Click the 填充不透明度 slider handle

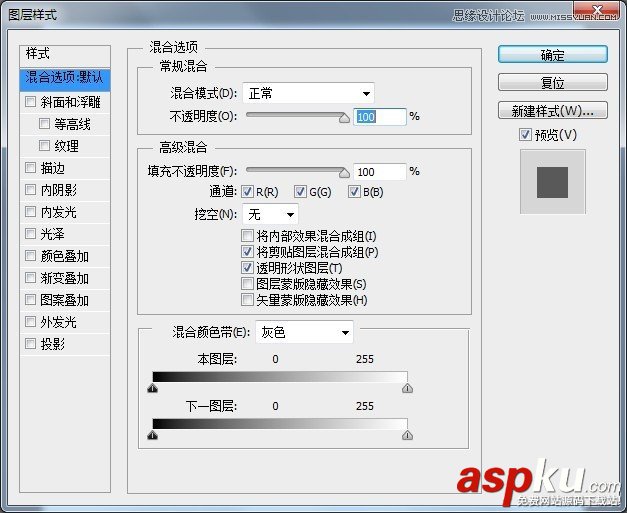coord(344,173)
